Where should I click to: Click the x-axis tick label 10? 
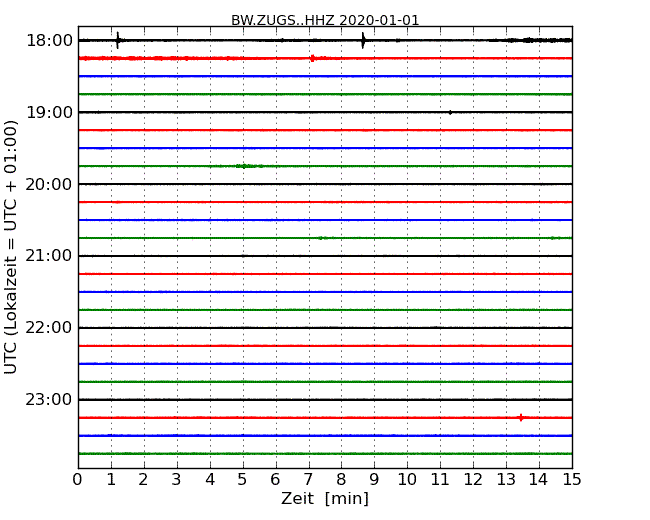(407, 480)
